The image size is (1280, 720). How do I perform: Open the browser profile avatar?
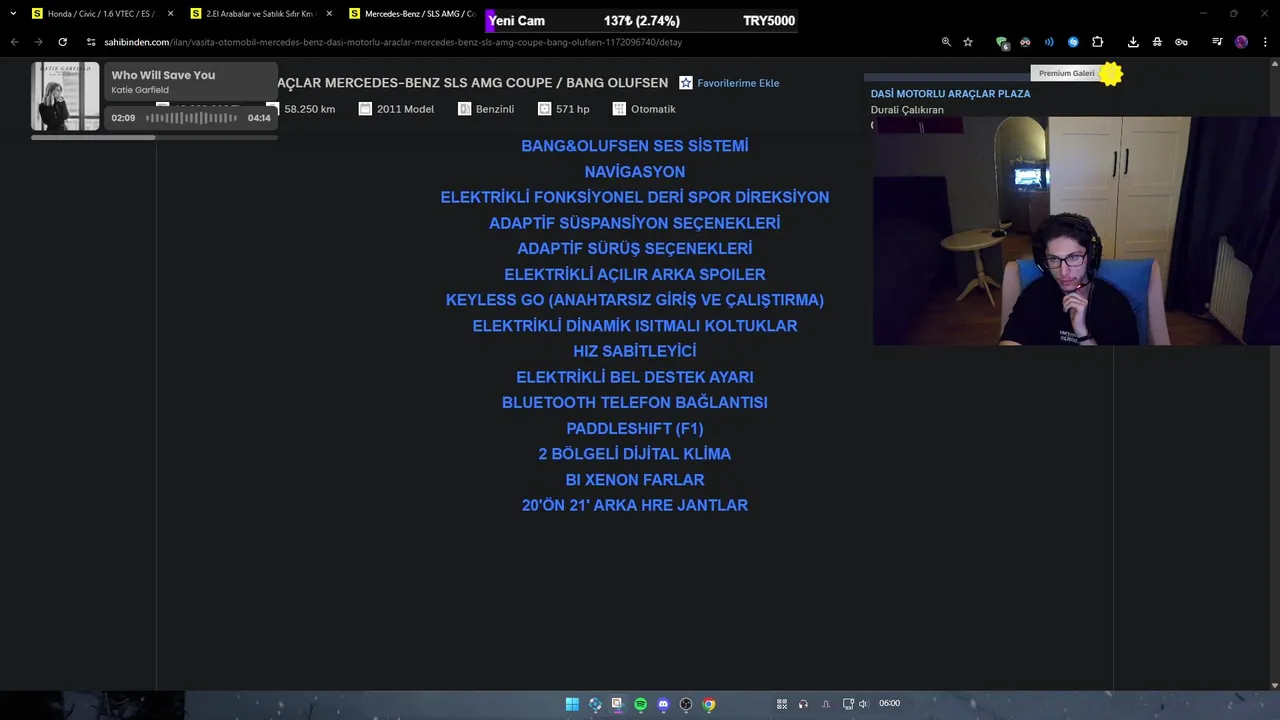pos(1241,42)
